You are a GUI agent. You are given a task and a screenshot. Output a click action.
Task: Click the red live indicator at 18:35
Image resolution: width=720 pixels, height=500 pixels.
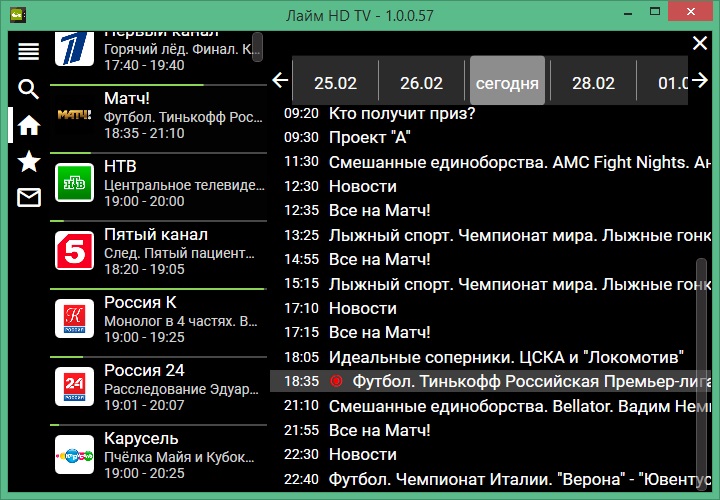click(336, 381)
